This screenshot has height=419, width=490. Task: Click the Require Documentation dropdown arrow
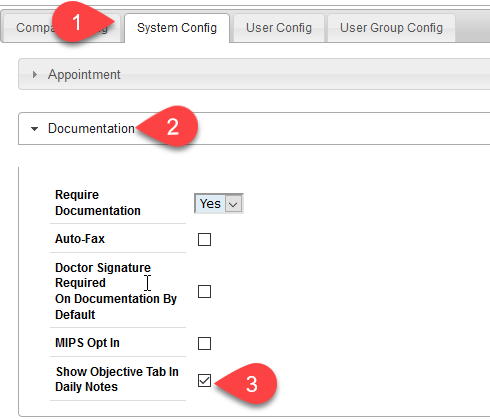pos(233,204)
